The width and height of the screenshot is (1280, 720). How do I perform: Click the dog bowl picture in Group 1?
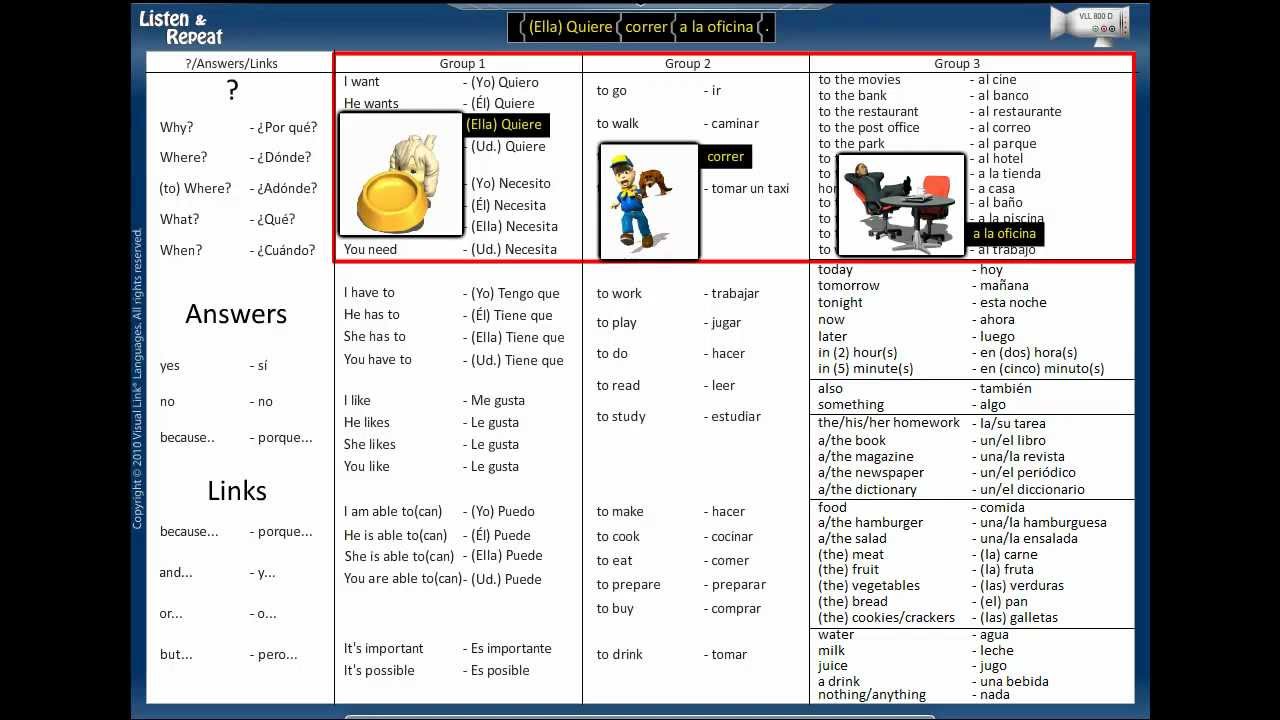tap(401, 174)
